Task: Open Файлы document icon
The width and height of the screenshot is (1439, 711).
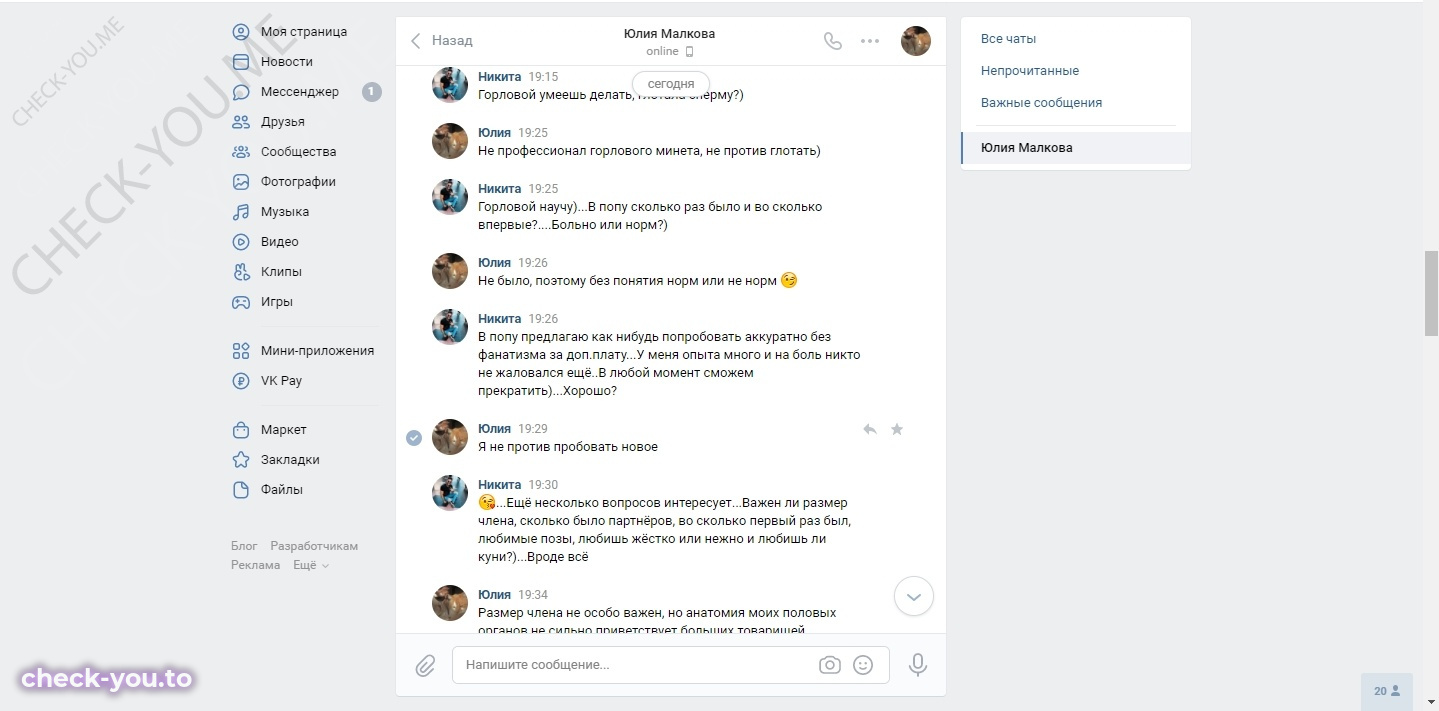Action: pyautogui.click(x=241, y=490)
